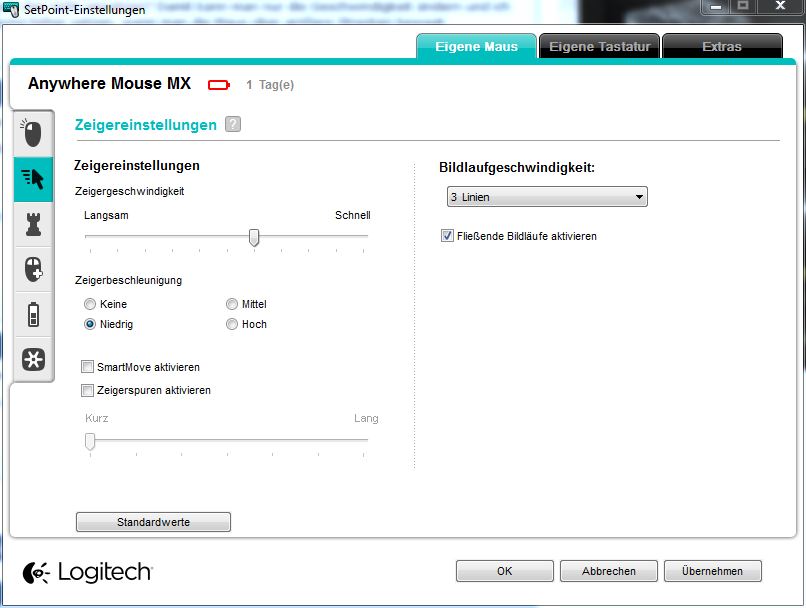The image size is (806, 608).
Task: Select the Niedrig acceleration radio button
Action: click(90, 324)
